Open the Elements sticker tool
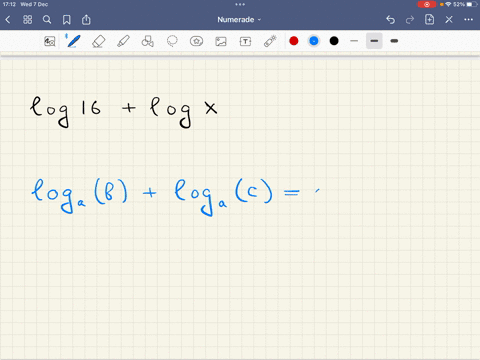 pyautogui.click(x=196, y=41)
